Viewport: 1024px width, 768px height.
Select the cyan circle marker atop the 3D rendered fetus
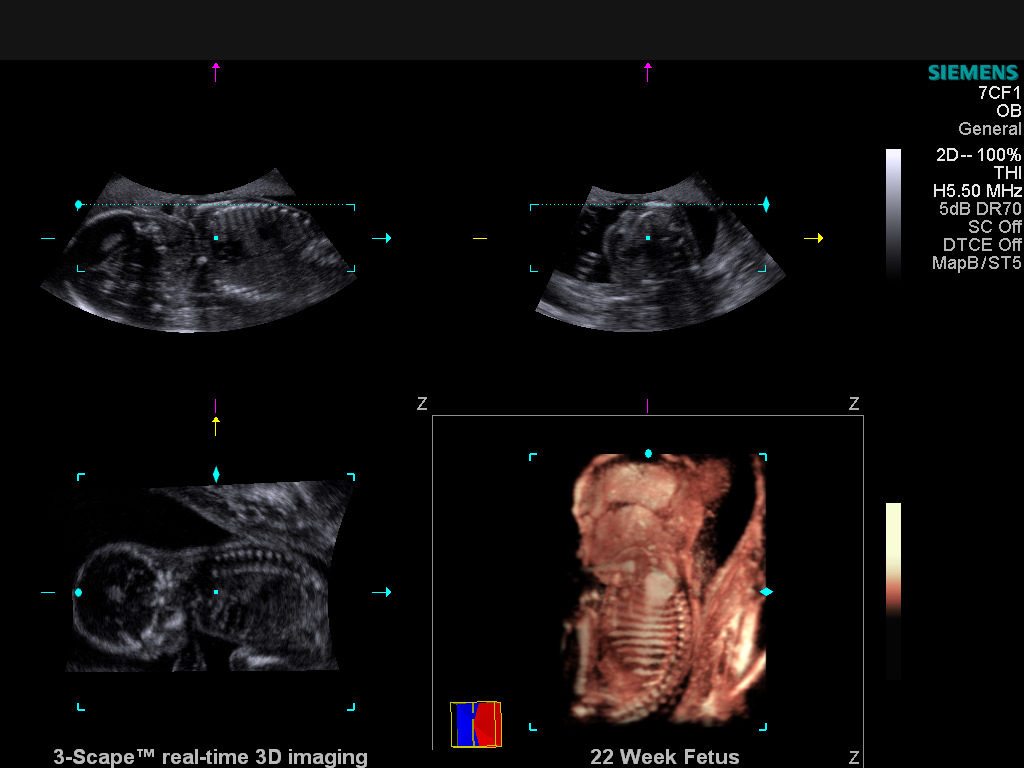coord(648,453)
